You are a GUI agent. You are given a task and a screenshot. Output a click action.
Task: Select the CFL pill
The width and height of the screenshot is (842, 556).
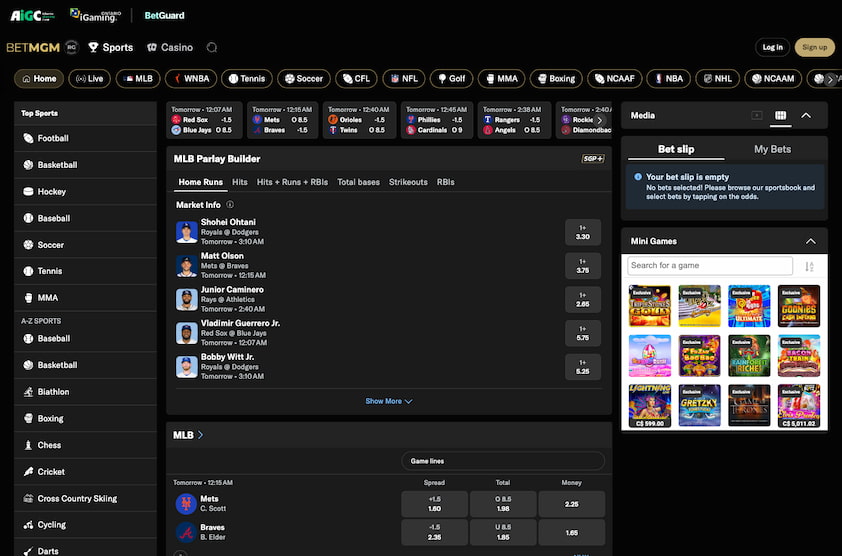pos(356,78)
